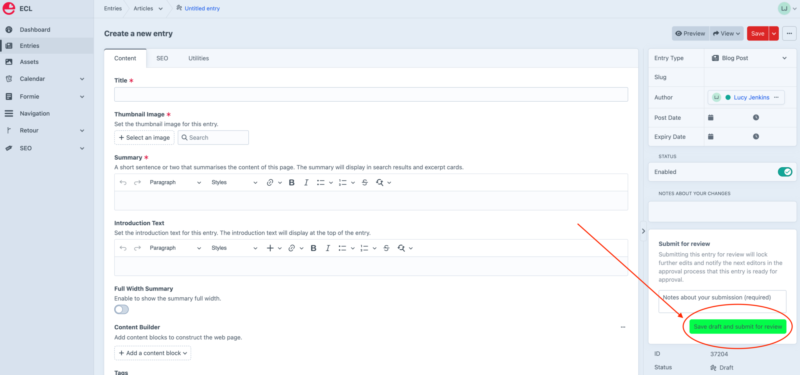Apply bold in the Summary editor
800x375 pixels.
click(292, 182)
